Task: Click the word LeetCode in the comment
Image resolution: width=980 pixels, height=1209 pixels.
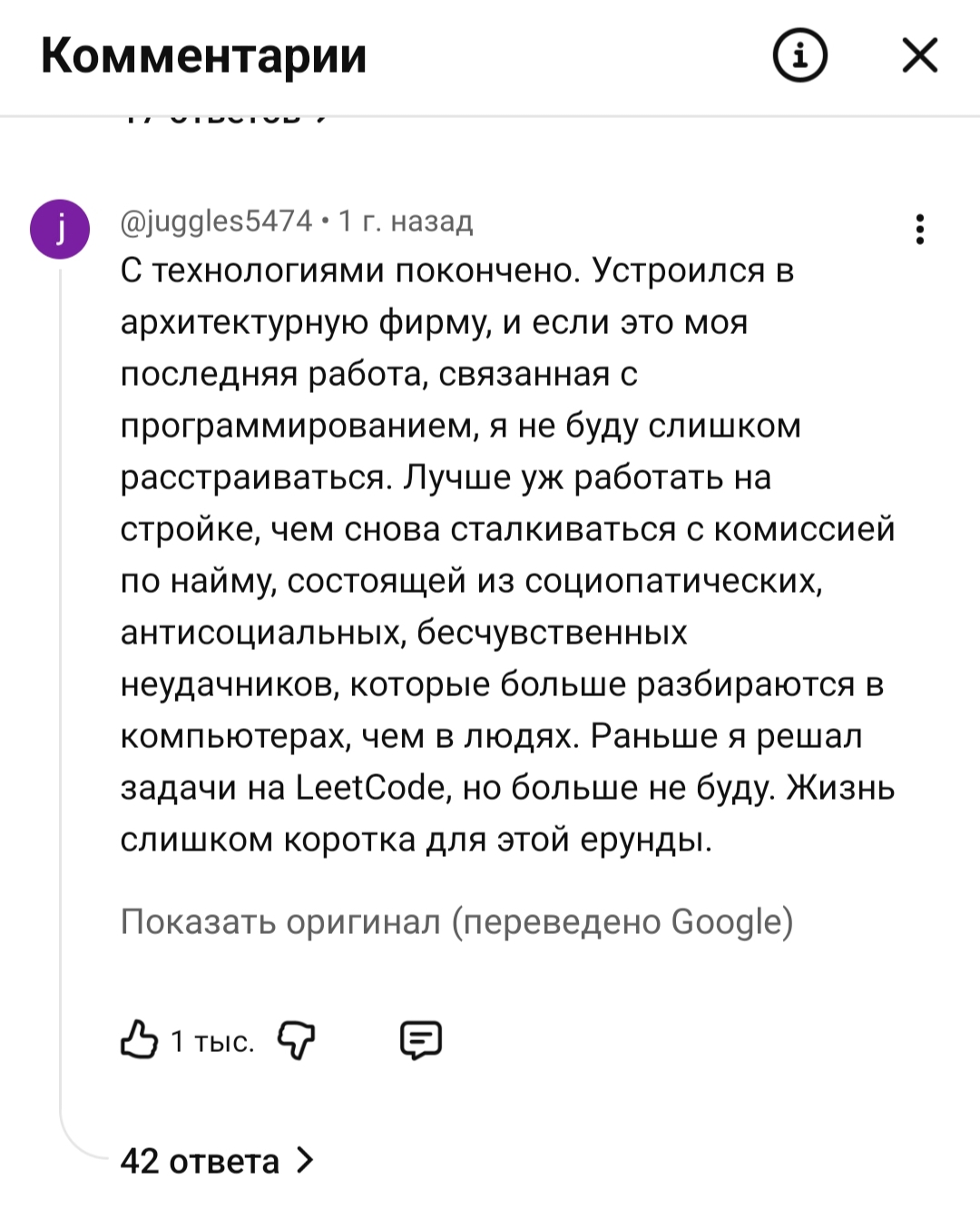Action: point(372,788)
